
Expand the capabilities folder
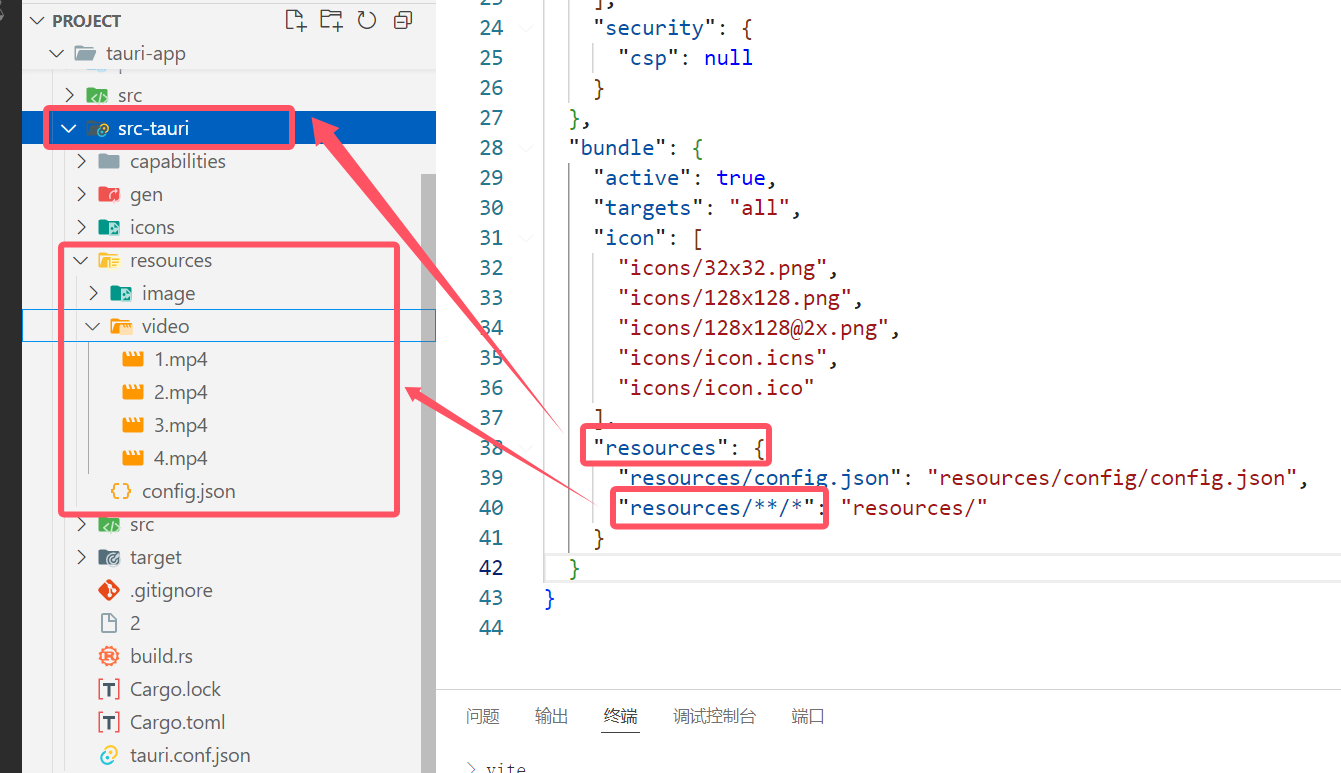tap(81, 160)
